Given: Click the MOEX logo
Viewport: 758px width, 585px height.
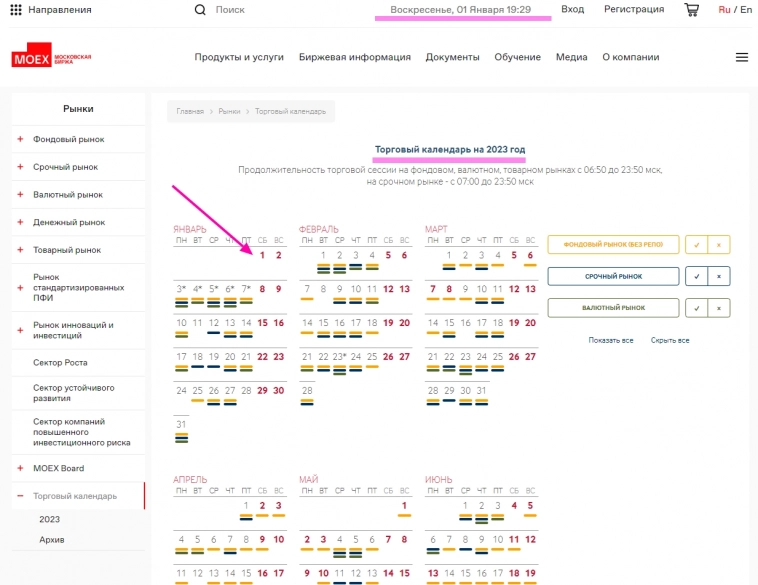Looking at the screenshot, I should (51, 58).
